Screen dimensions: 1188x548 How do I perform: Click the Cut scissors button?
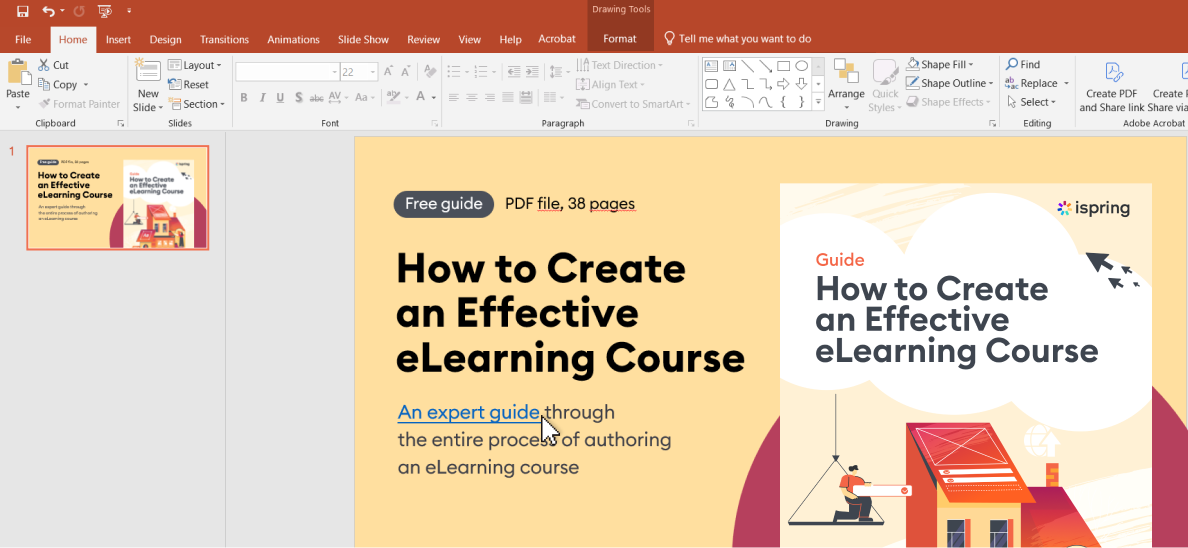[54, 65]
